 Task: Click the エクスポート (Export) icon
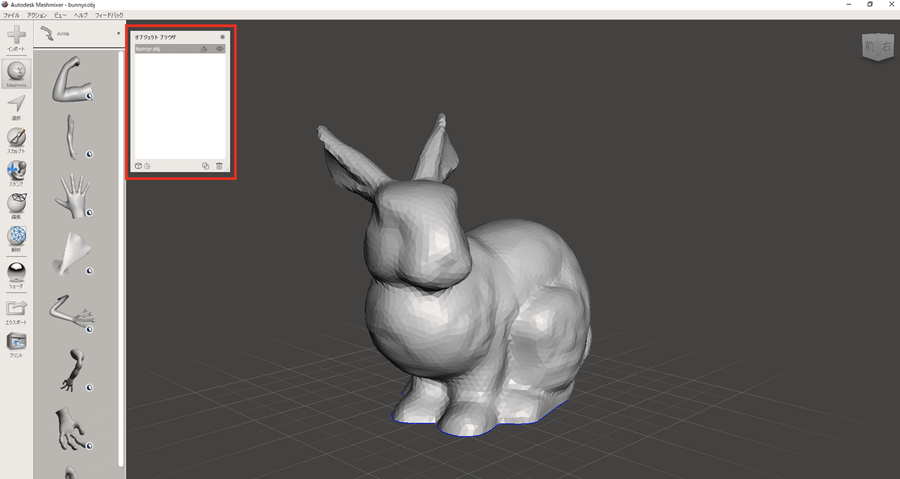pos(16,308)
